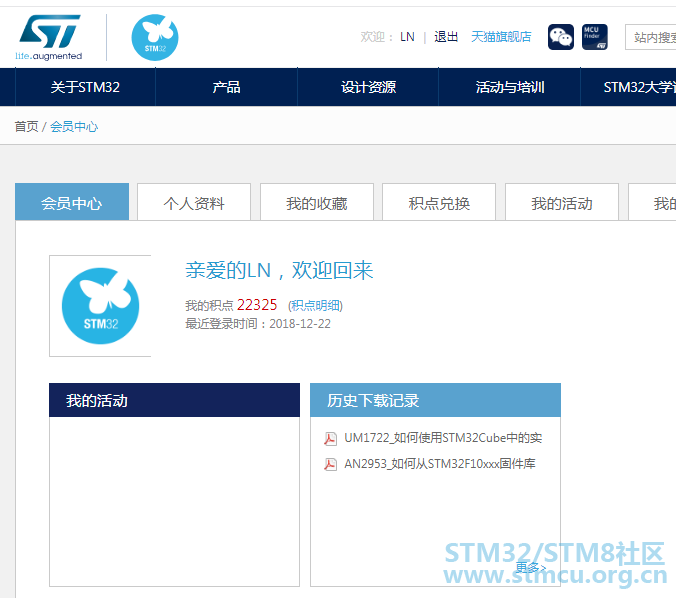This screenshot has height=598, width=676.
Task: Open UM1722 STM32Cube document link
Action: coord(443,438)
